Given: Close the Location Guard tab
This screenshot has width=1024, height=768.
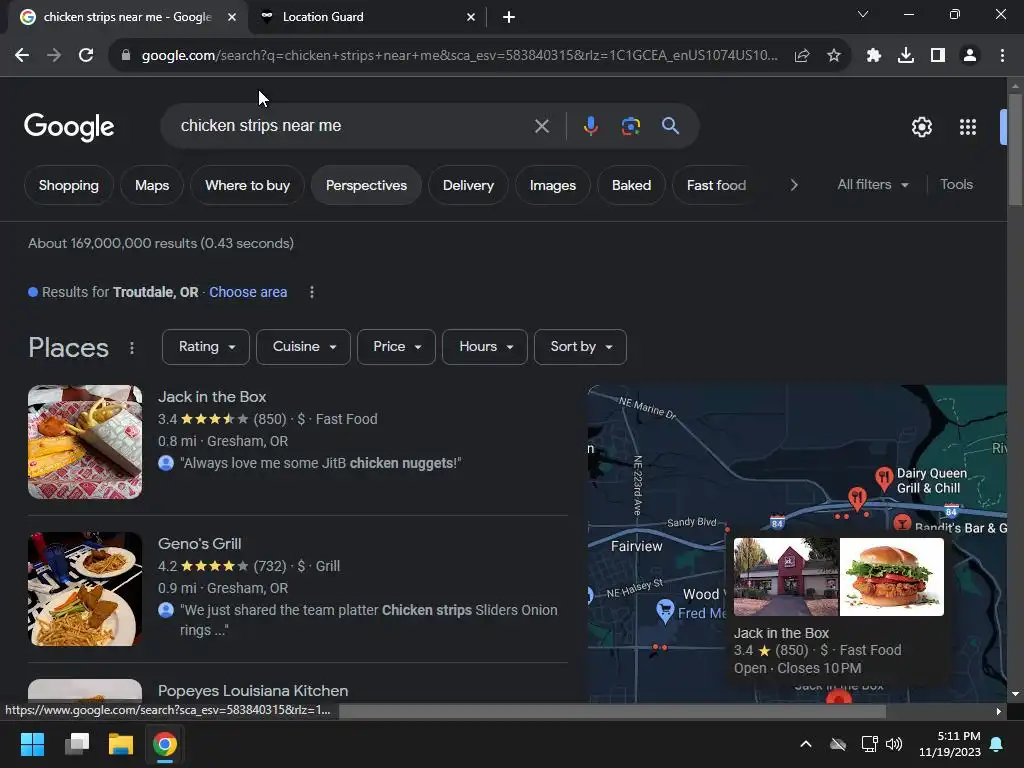Looking at the screenshot, I should (x=471, y=17).
